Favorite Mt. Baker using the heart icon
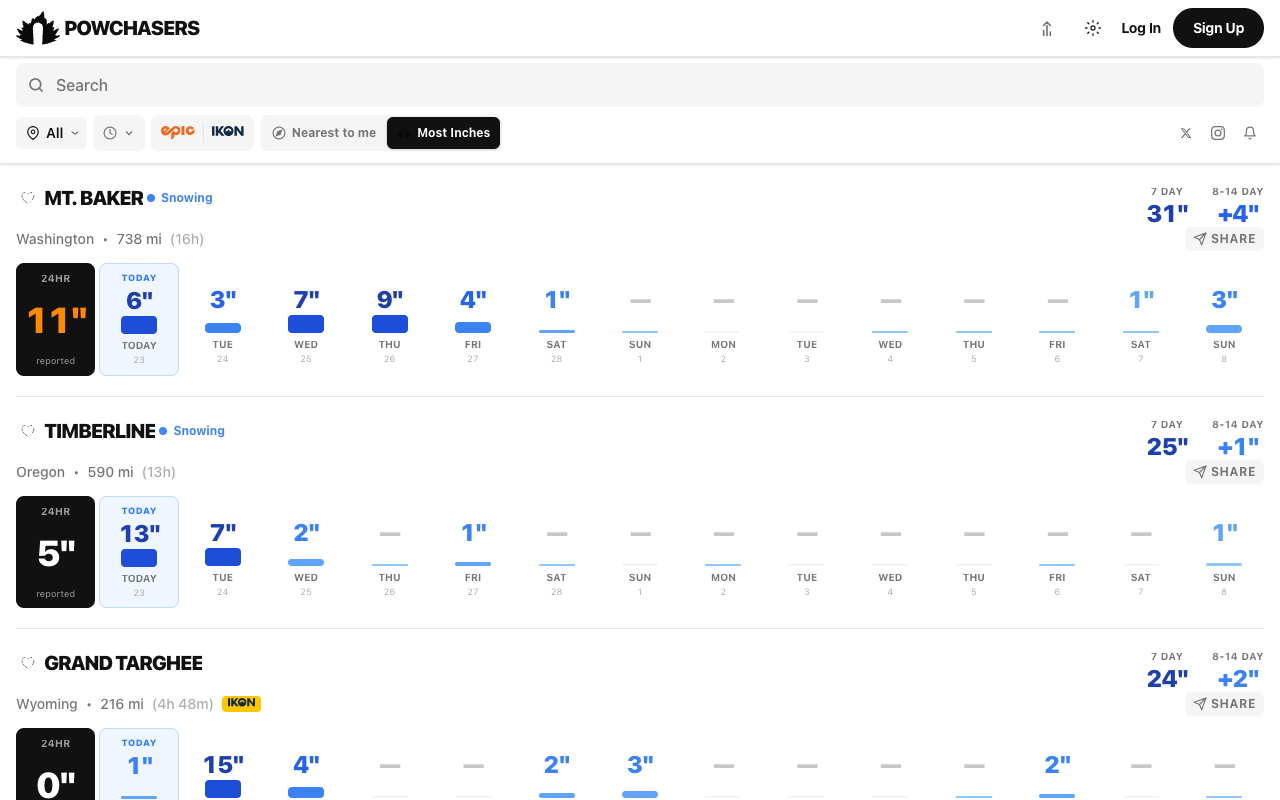 tap(28, 197)
